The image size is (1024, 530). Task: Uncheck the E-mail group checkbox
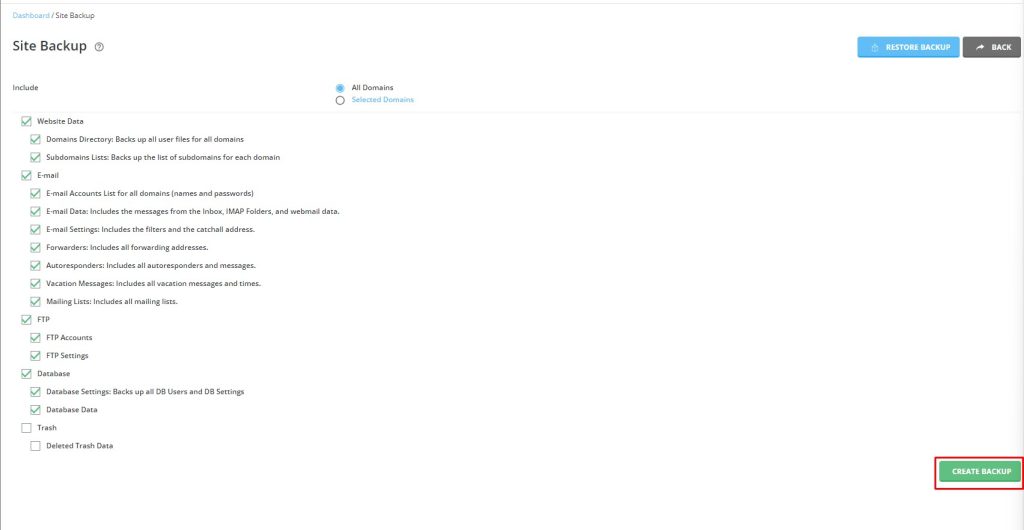pyautogui.click(x=26, y=176)
